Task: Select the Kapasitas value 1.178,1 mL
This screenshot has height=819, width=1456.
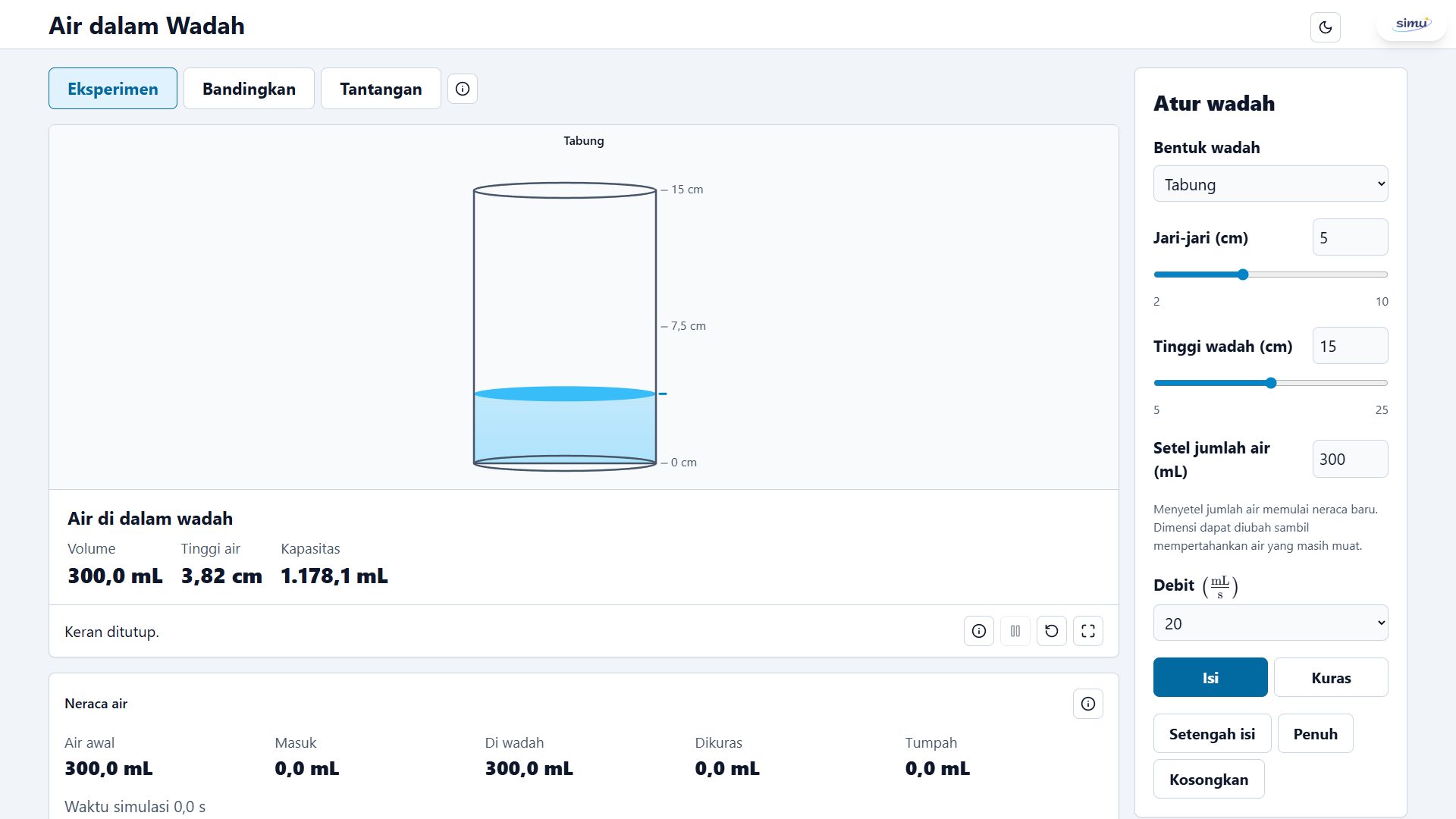Action: [x=334, y=576]
